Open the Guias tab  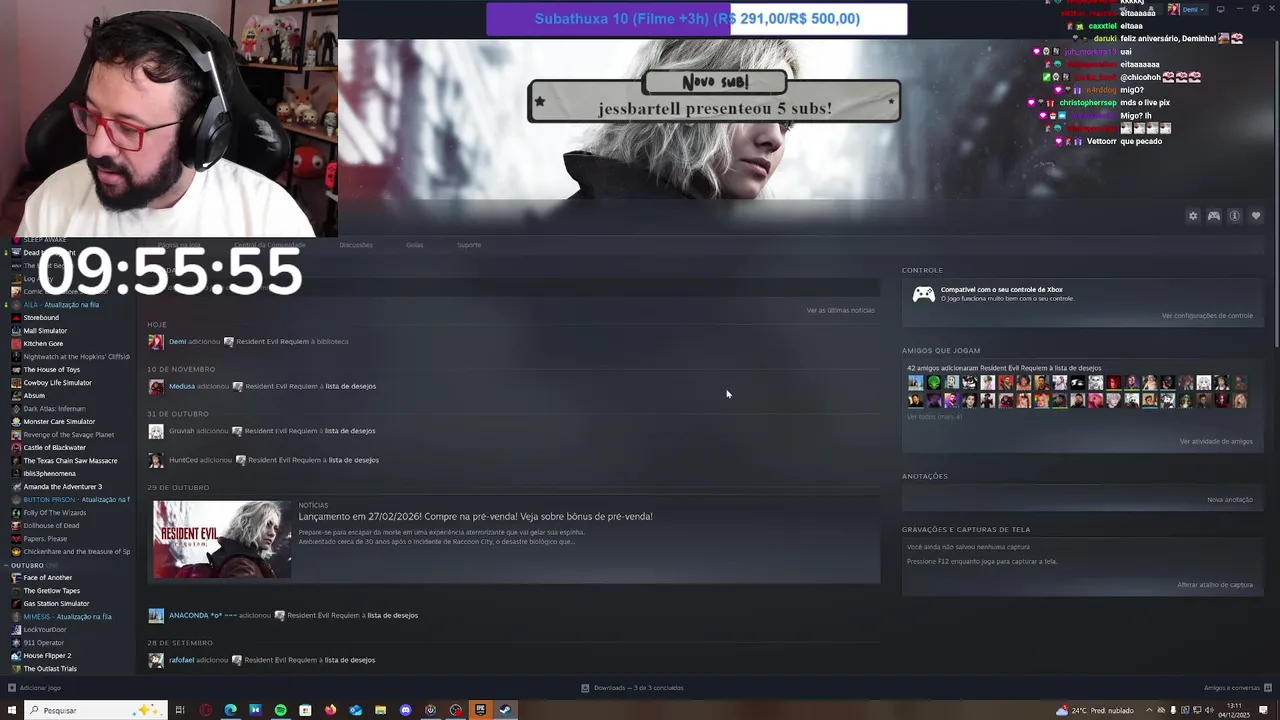tap(415, 245)
